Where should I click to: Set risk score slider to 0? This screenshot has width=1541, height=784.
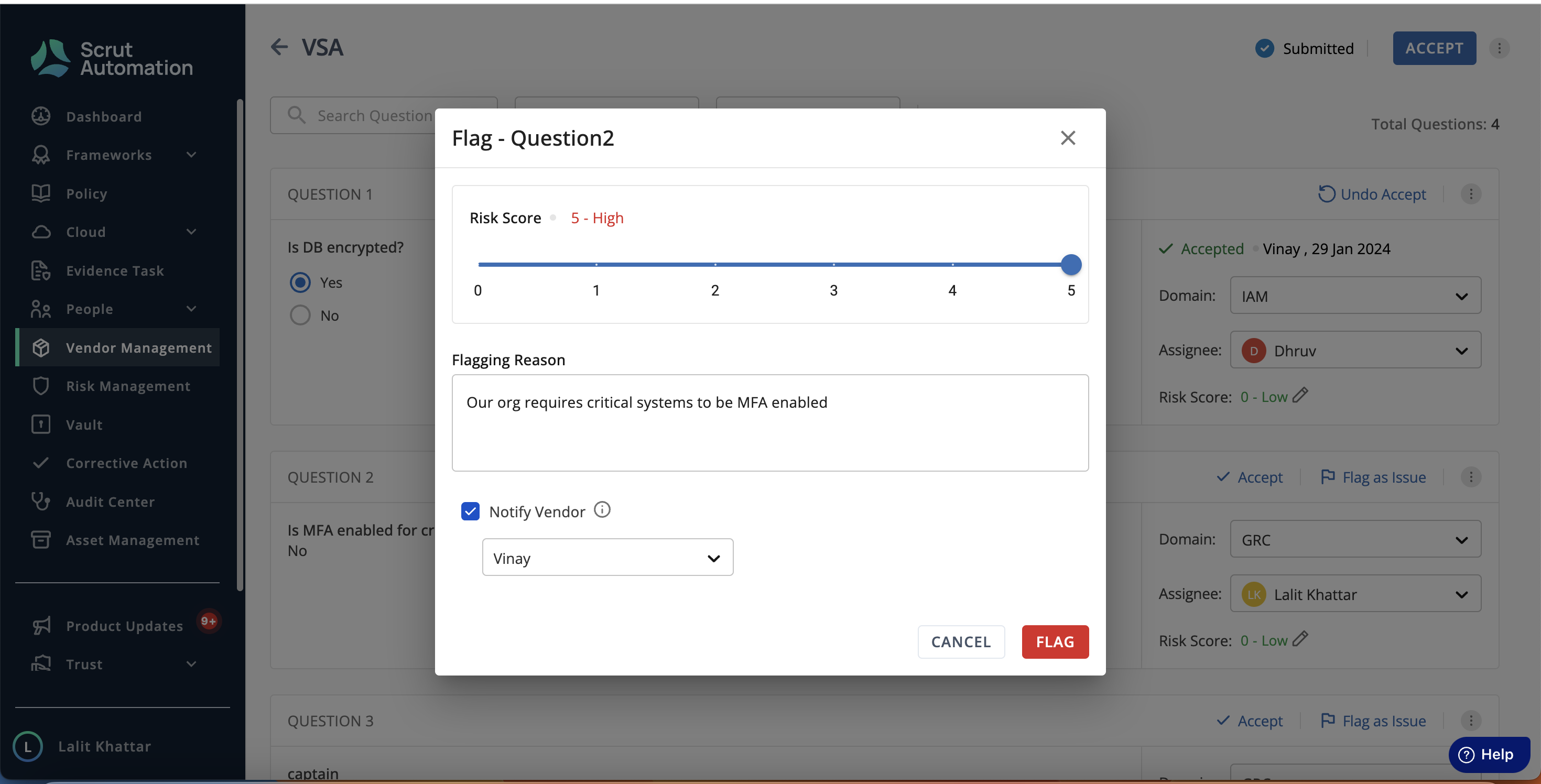pos(479,264)
